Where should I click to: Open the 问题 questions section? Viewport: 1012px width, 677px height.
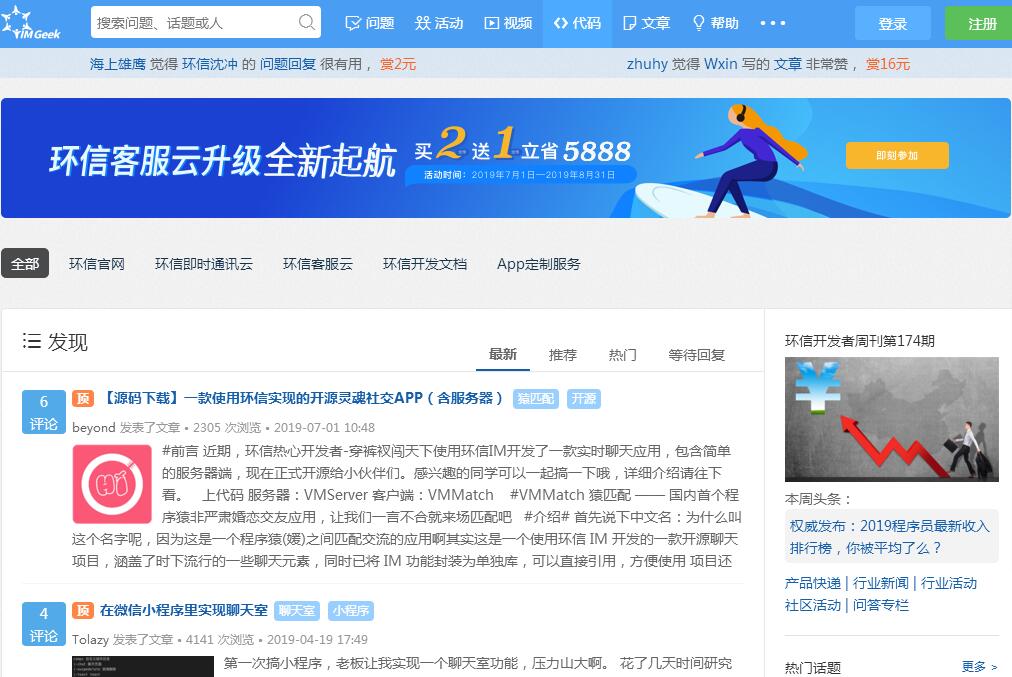[369, 23]
